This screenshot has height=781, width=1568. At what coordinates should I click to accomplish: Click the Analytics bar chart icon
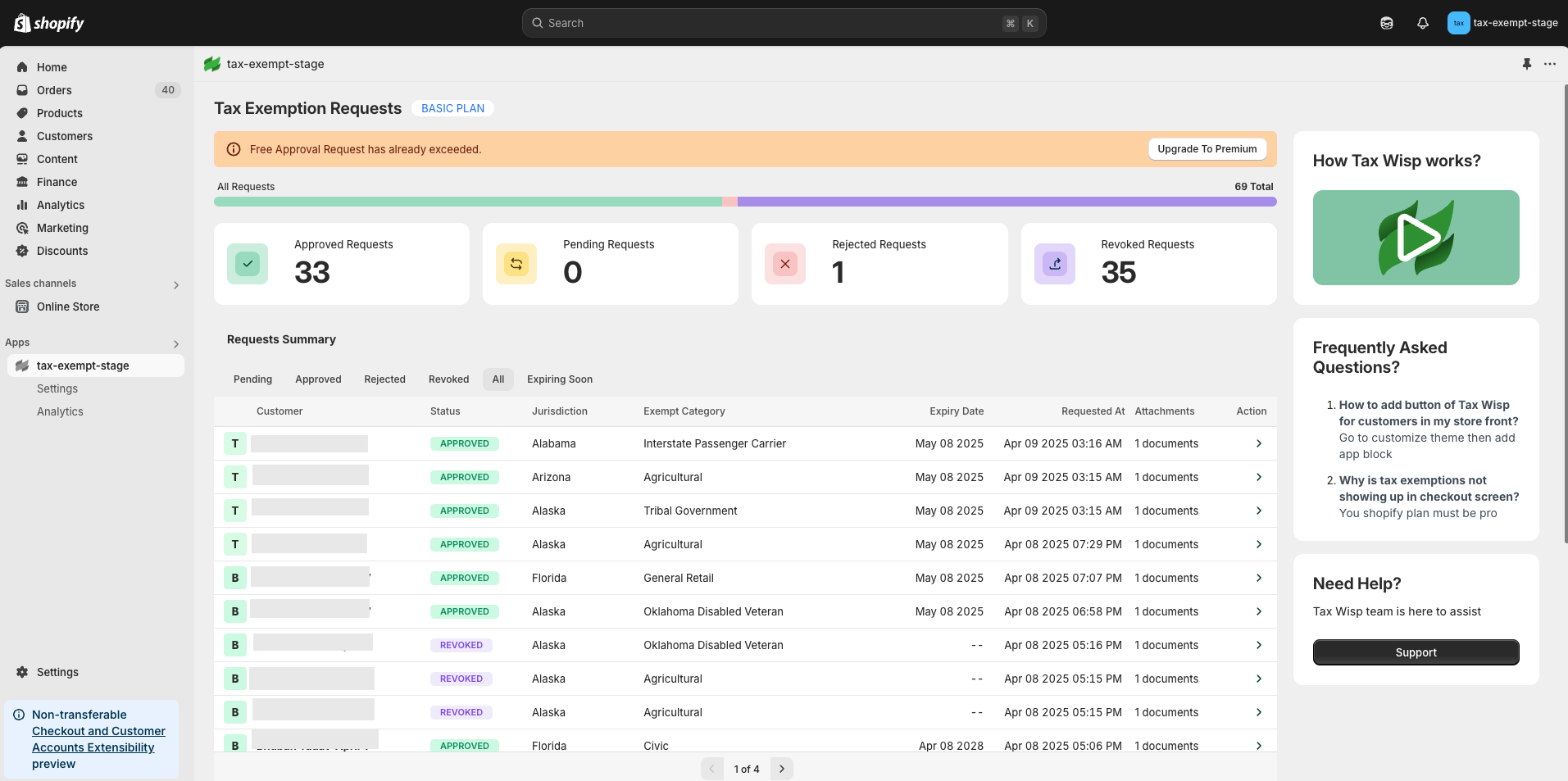click(x=22, y=205)
